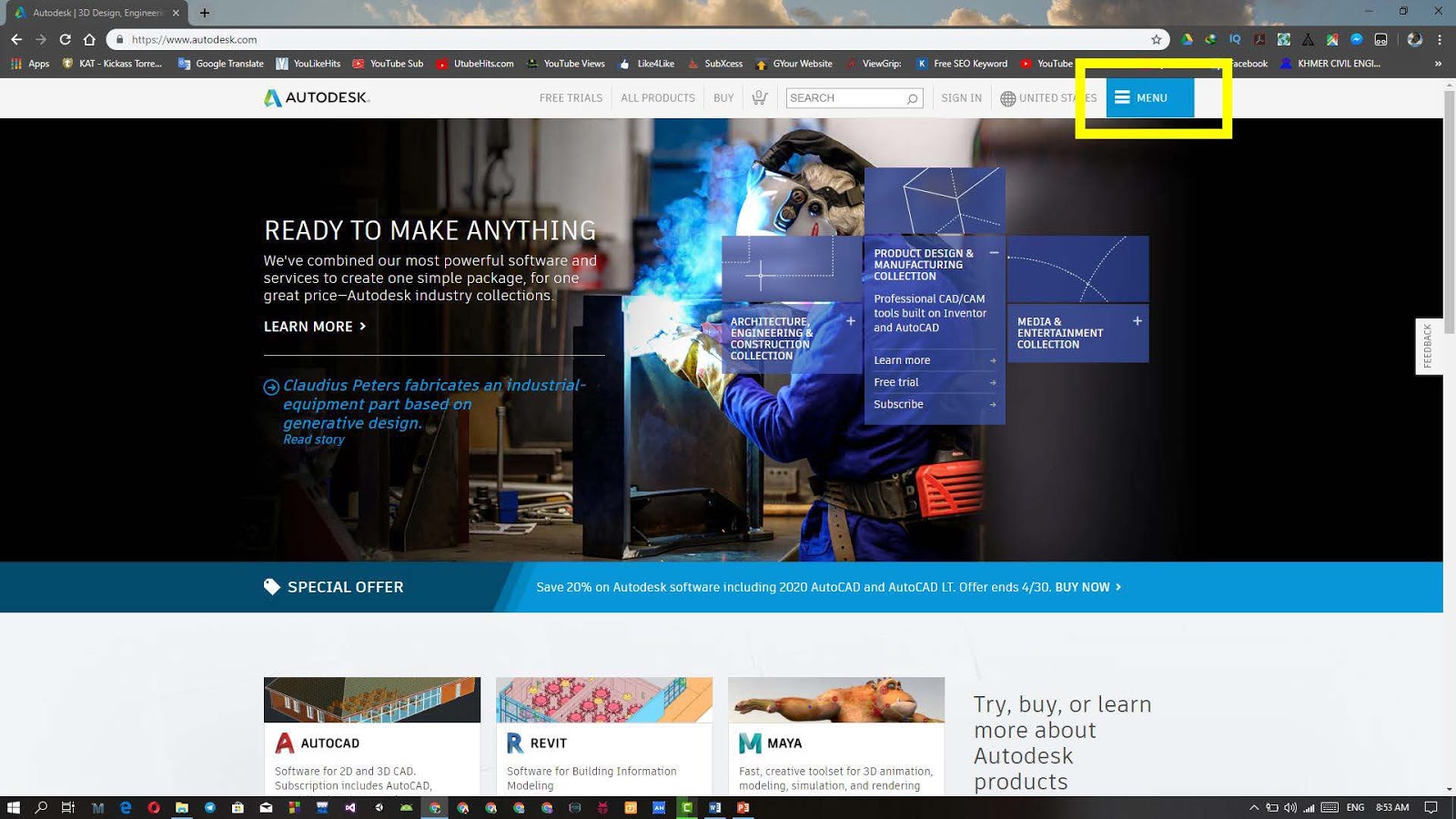Bookmark this page with the star icon
The image size is (1456, 819).
(x=1157, y=39)
